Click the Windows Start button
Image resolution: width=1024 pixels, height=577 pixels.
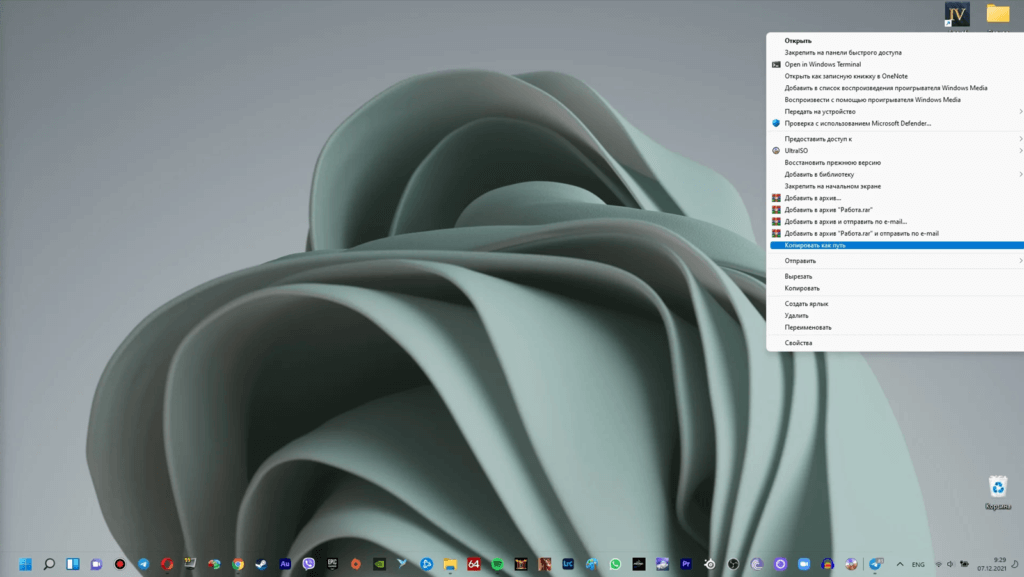coord(25,564)
